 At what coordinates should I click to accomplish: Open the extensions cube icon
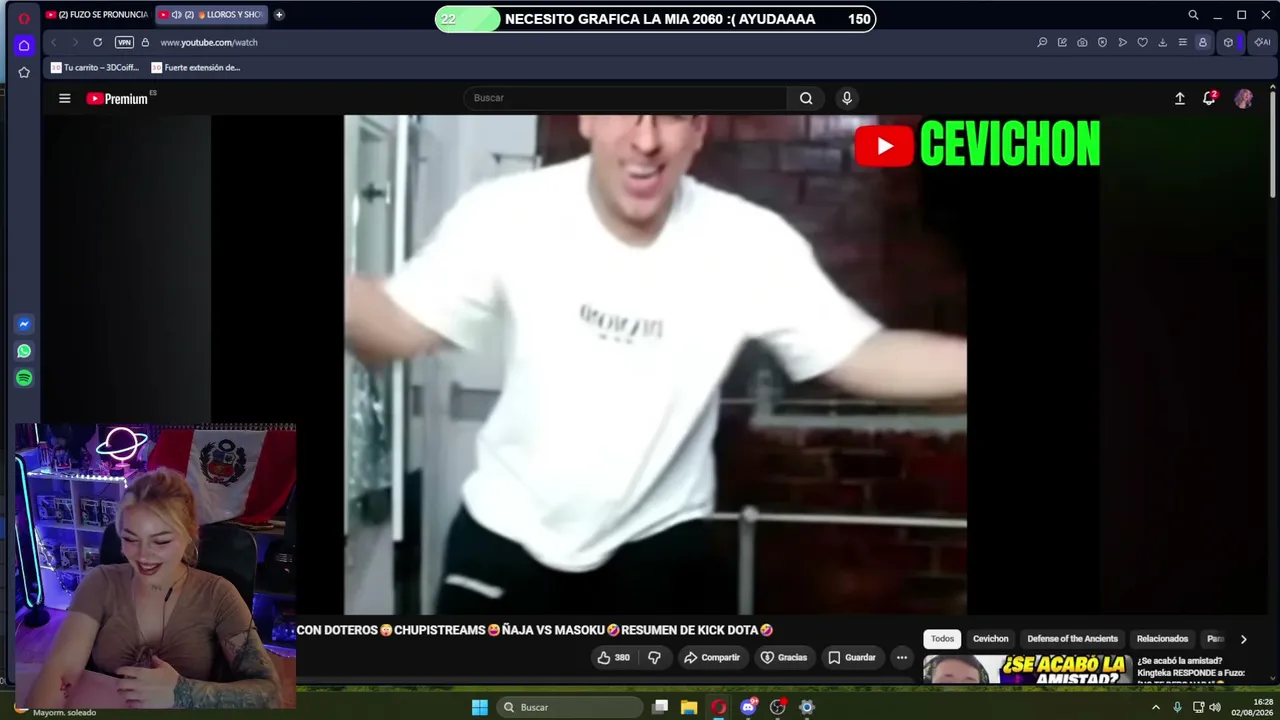pyautogui.click(x=1228, y=42)
